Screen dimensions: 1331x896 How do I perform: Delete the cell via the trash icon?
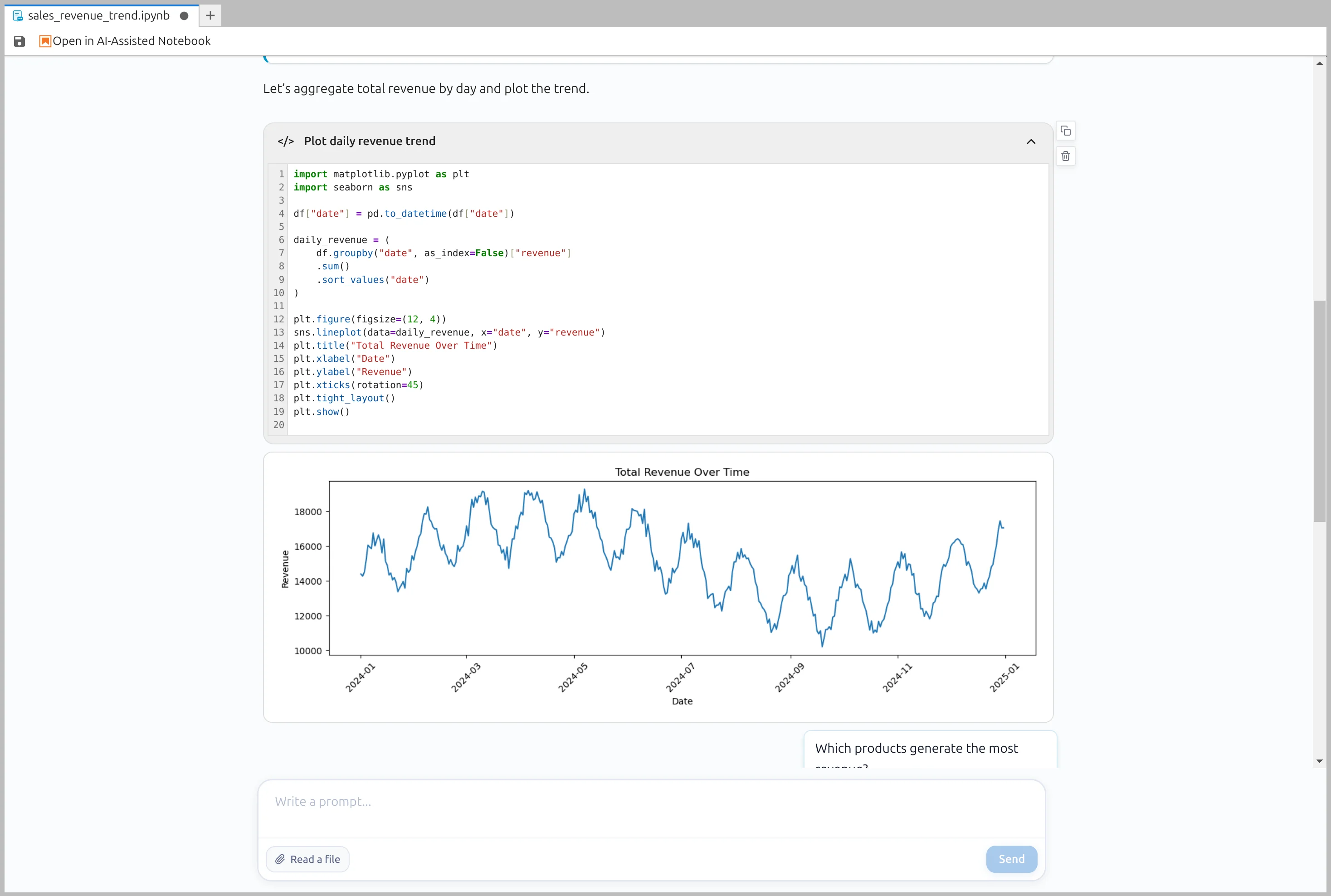coord(1066,156)
